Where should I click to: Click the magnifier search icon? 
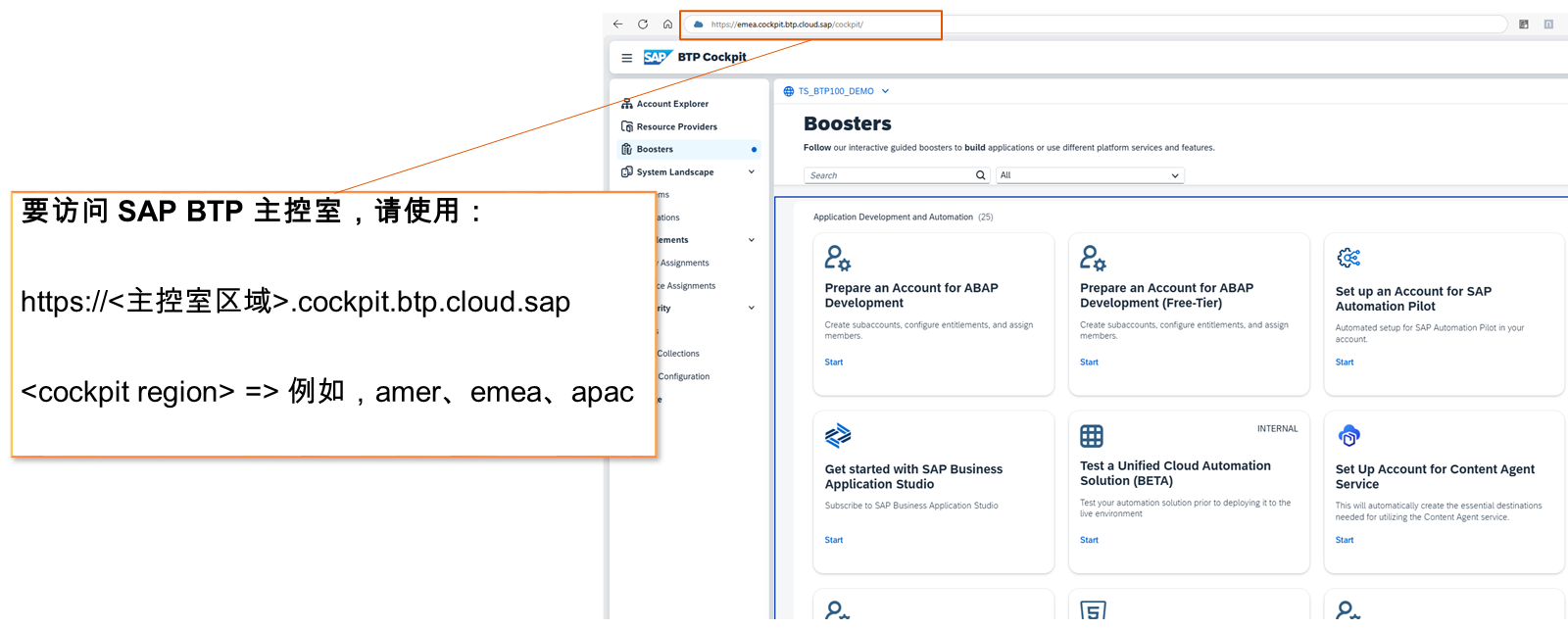coord(981,175)
